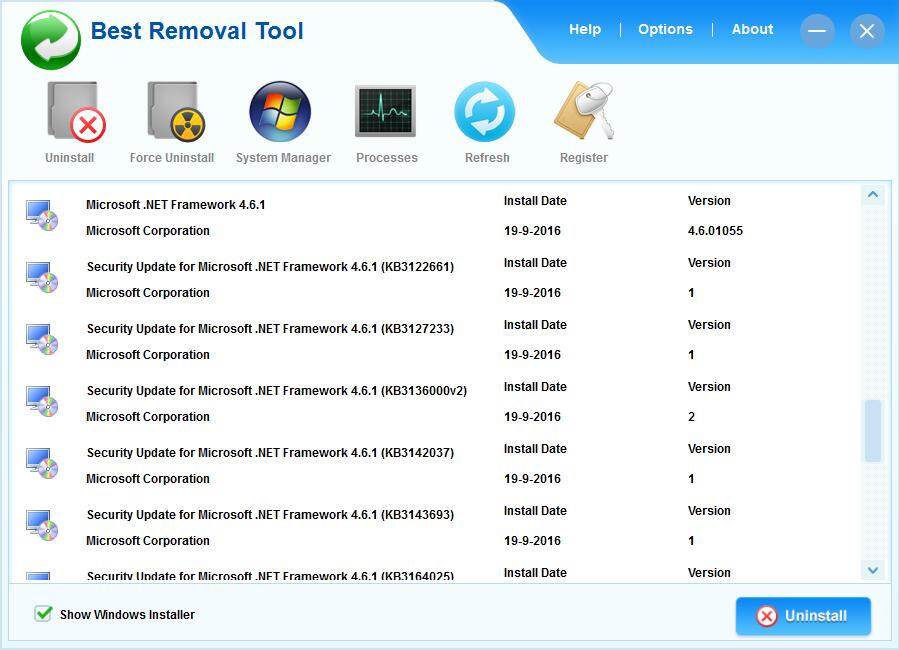Select the Security Update (KB3127233) entry name
899x650 pixels.
point(270,328)
